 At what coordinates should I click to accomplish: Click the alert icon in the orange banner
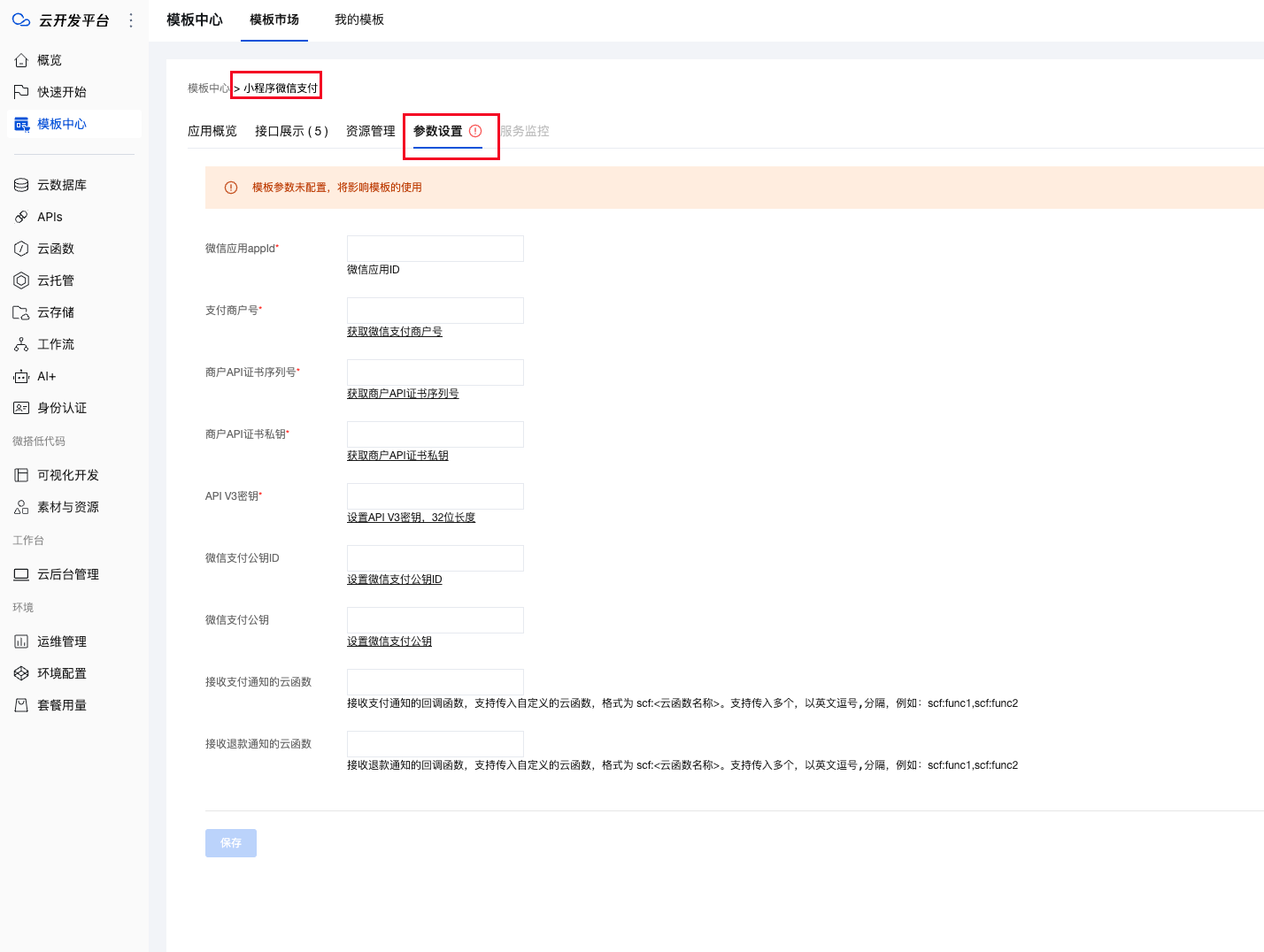(231, 188)
